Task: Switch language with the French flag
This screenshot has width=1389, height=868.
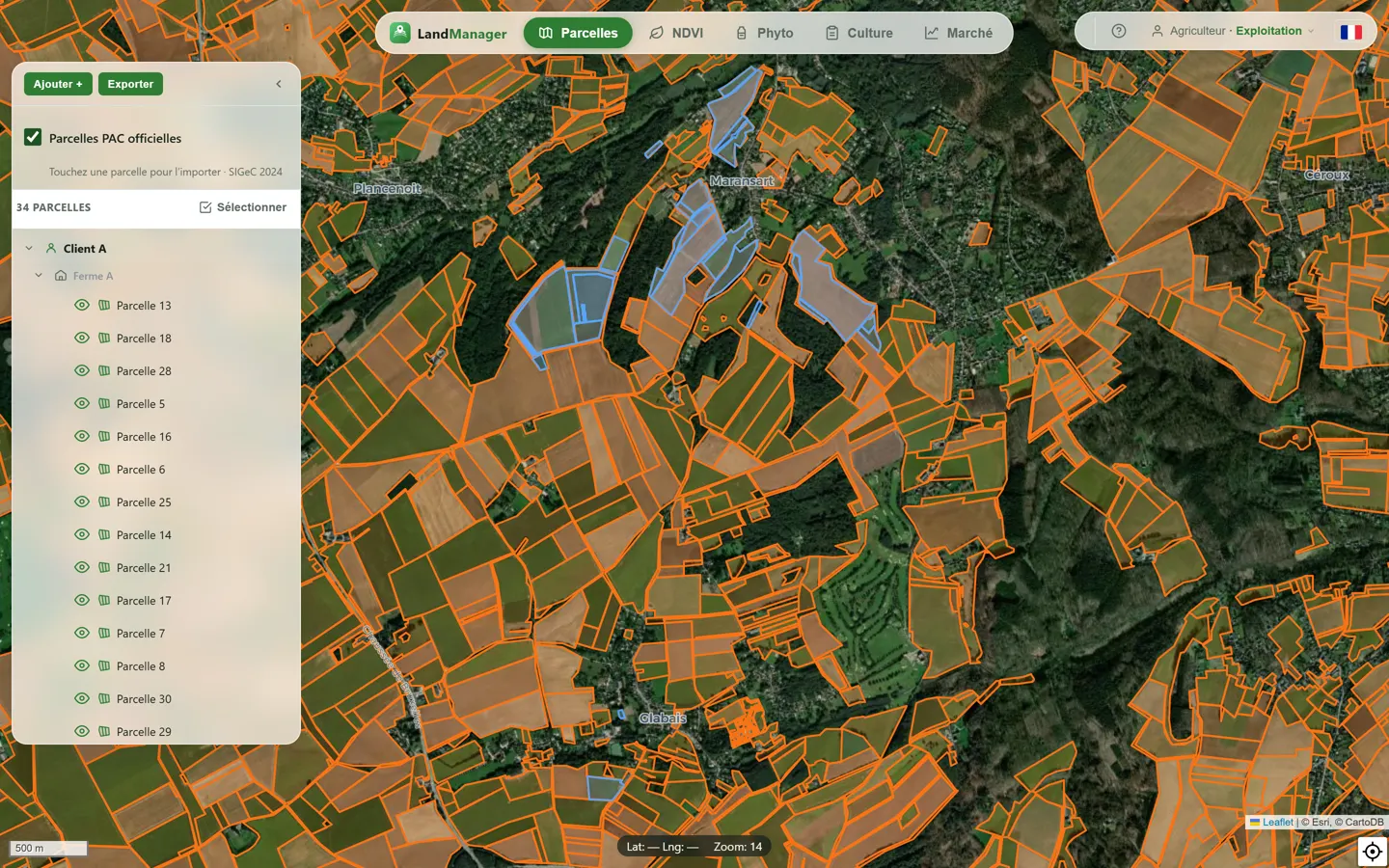Action: (x=1351, y=32)
